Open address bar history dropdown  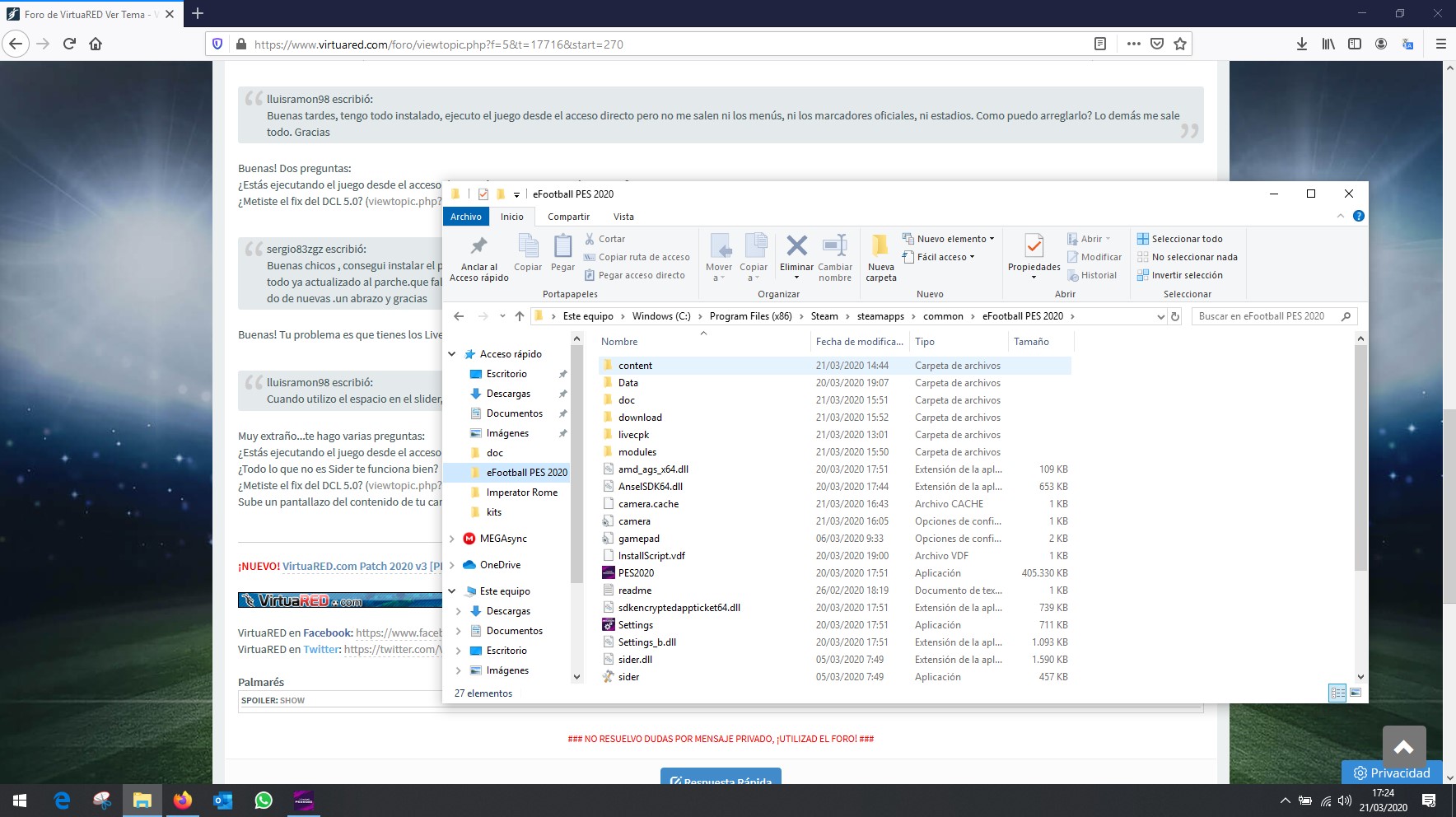1161,316
